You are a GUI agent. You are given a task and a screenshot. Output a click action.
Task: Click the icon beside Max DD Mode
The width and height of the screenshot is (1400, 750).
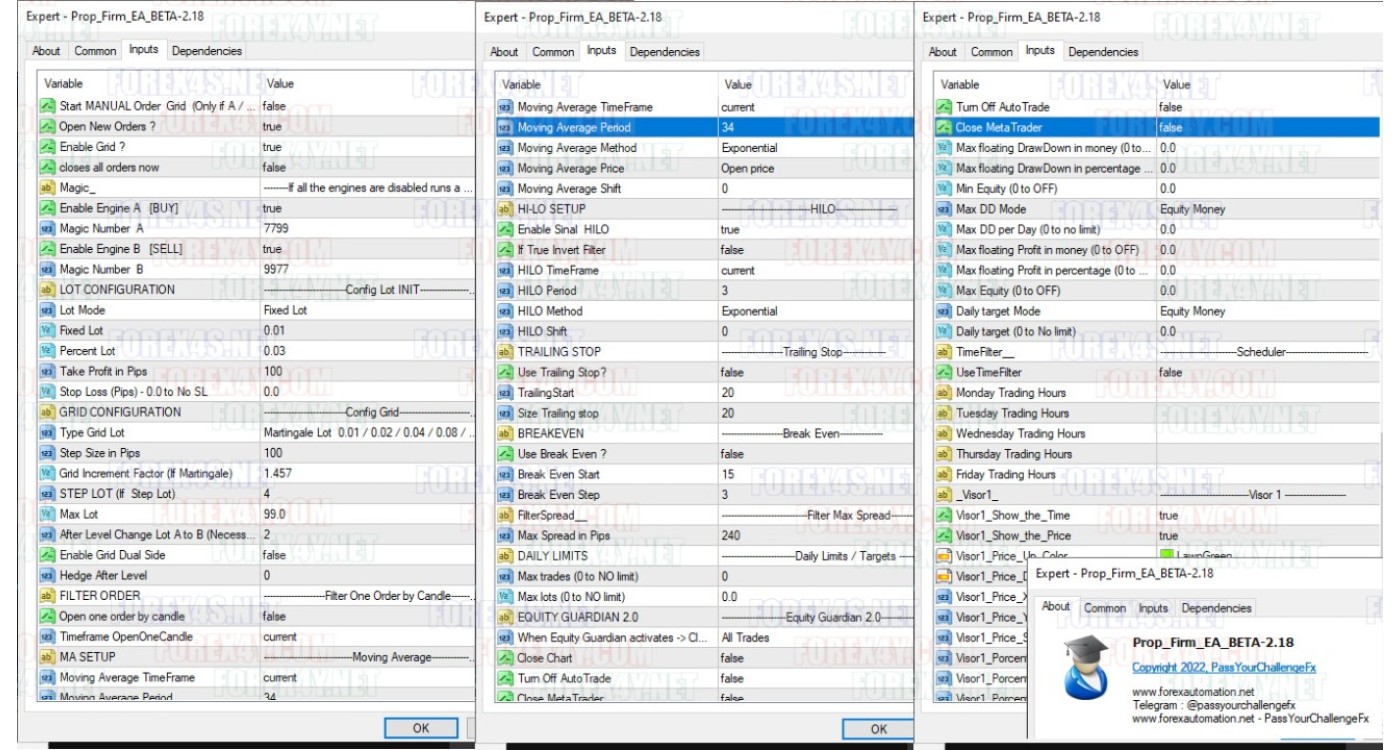[x=944, y=209]
